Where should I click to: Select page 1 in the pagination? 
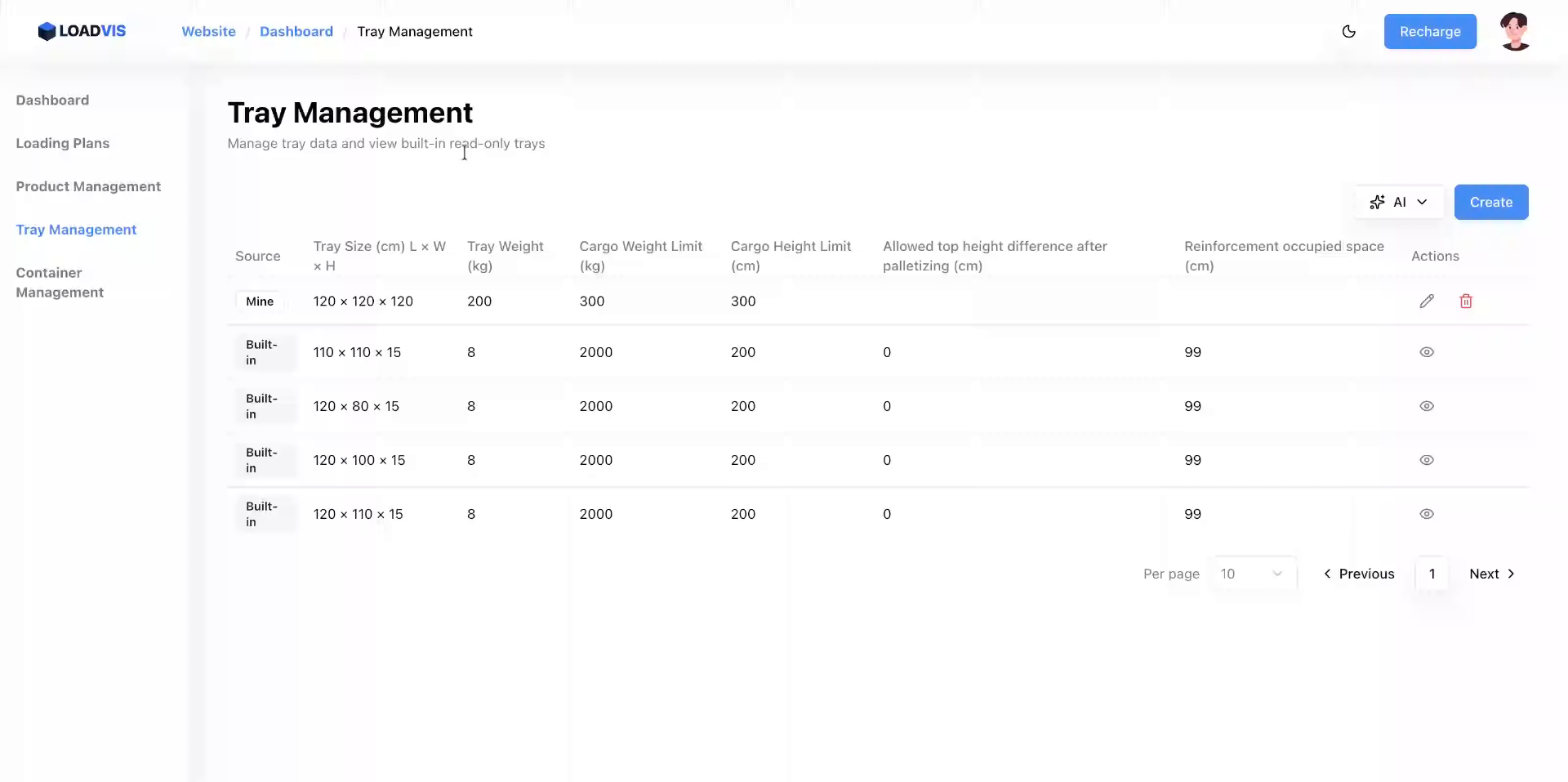pos(1432,574)
